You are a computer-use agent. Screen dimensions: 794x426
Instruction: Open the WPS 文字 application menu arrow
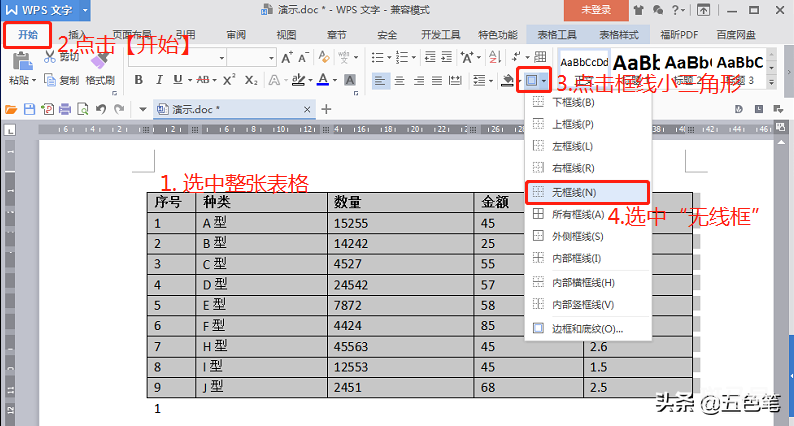click(x=85, y=10)
